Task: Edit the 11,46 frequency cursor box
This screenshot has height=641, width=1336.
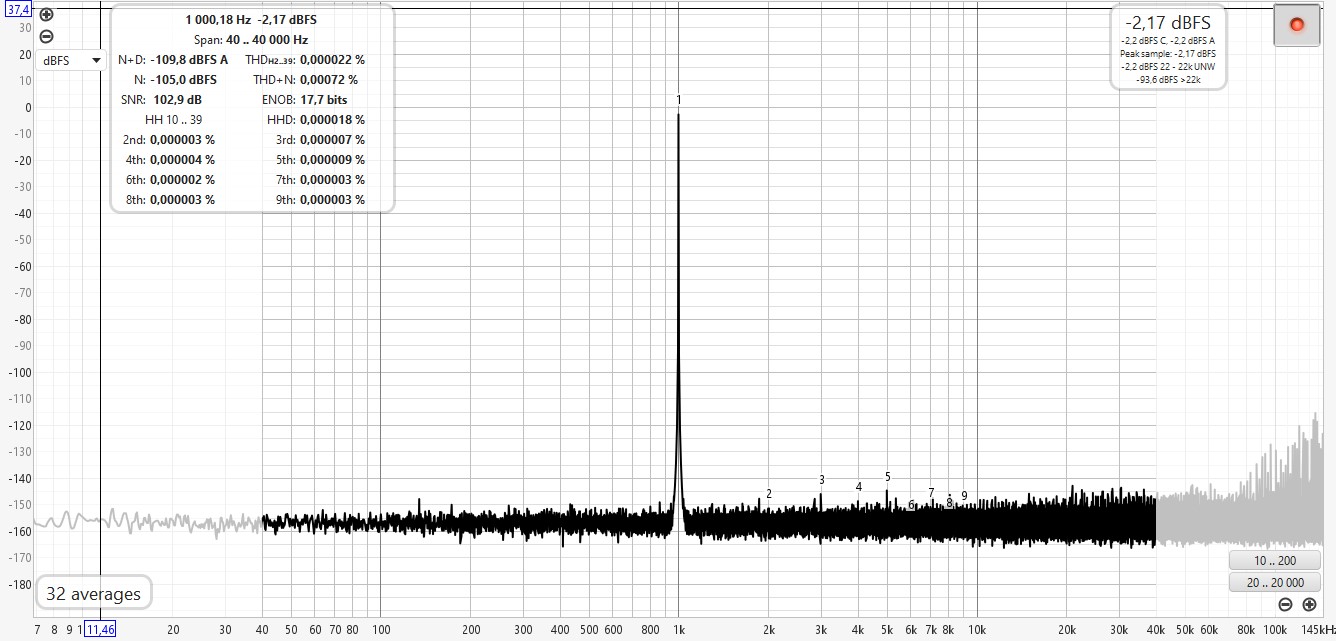Action: pos(100,630)
